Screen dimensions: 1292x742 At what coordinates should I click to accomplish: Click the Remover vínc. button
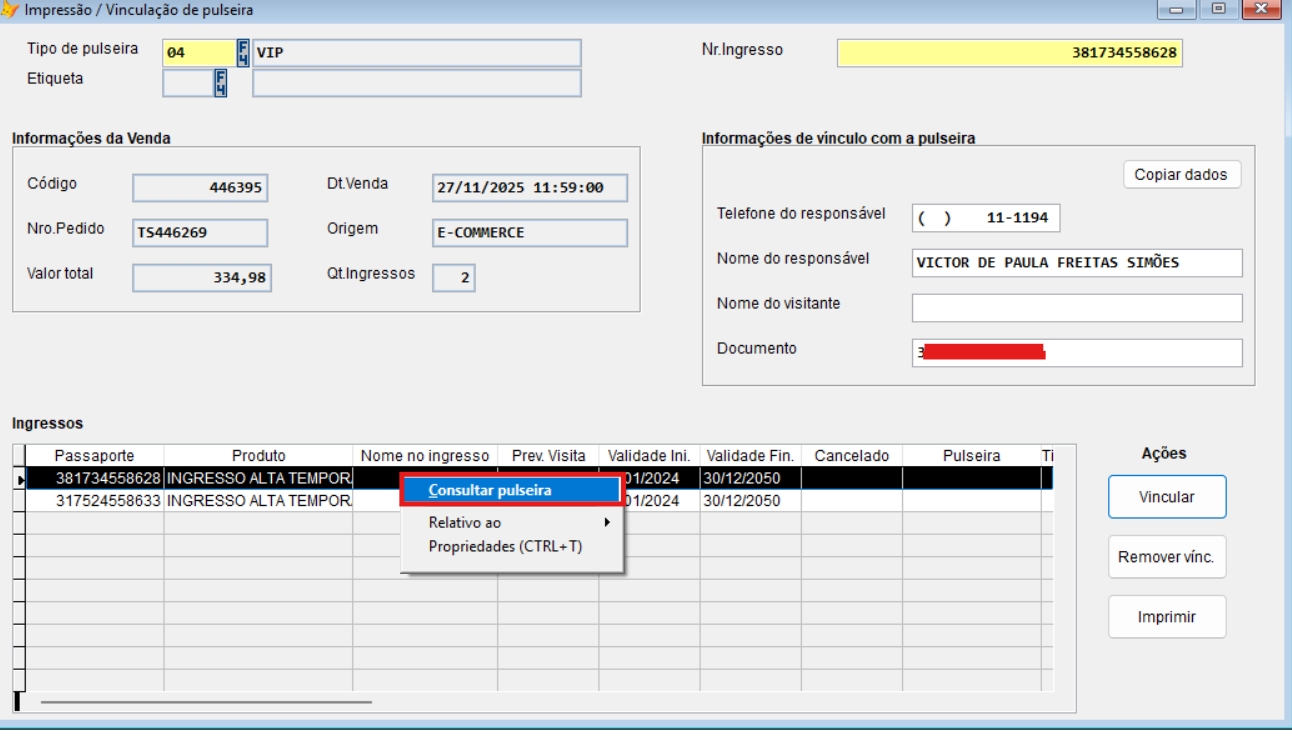coord(1166,557)
